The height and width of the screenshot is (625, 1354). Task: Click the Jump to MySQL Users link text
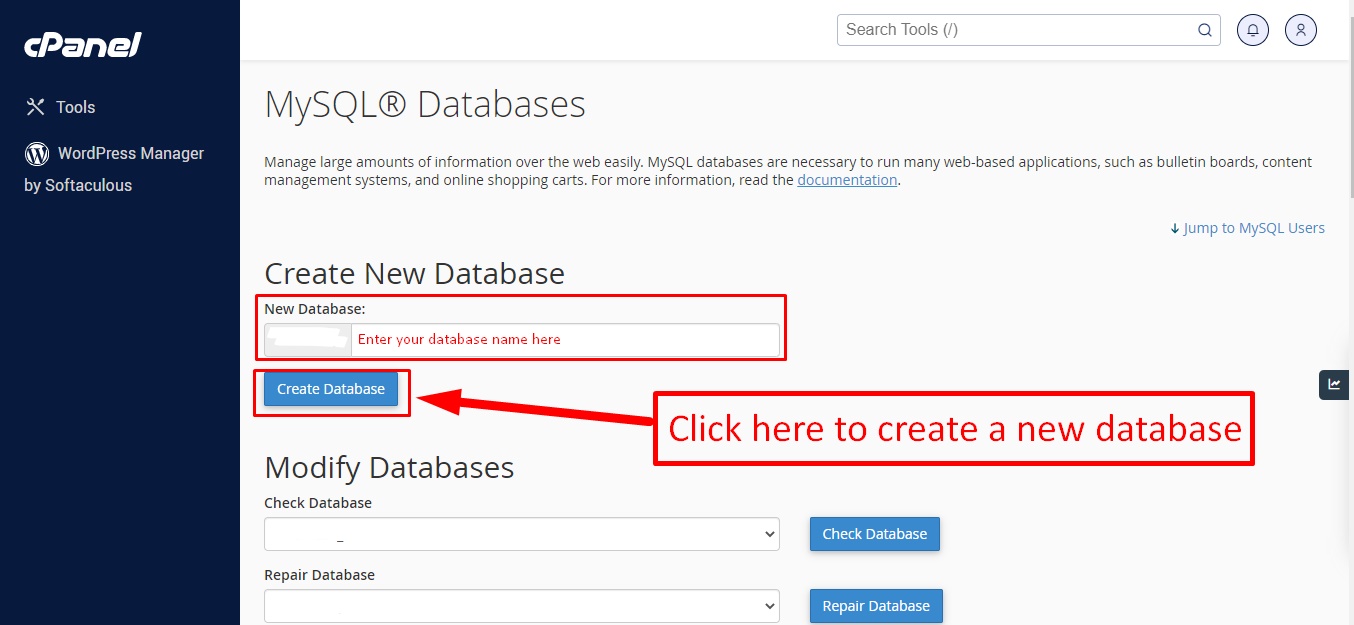1254,228
